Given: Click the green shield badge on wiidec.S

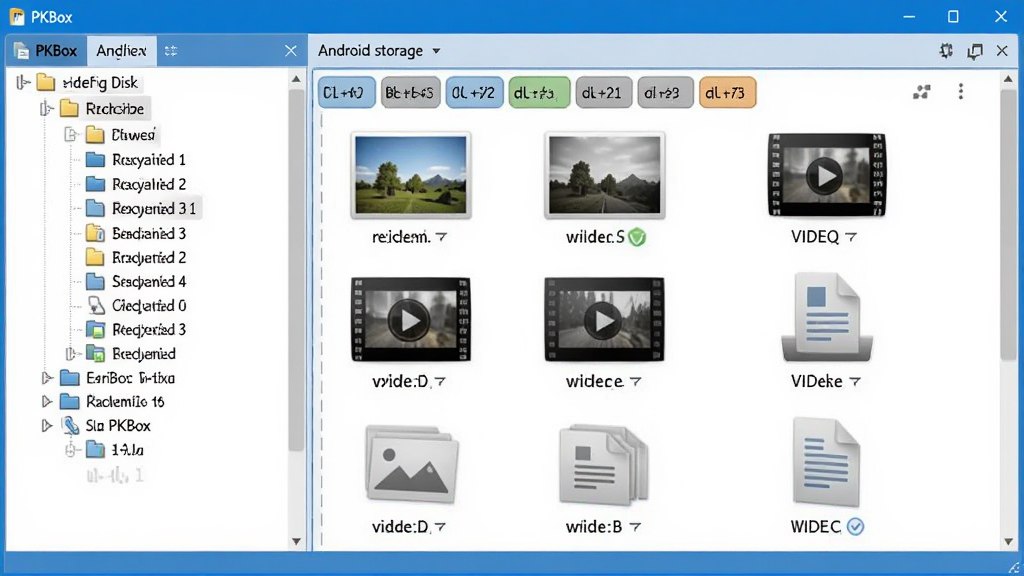Looking at the screenshot, I should tap(637, 237).
